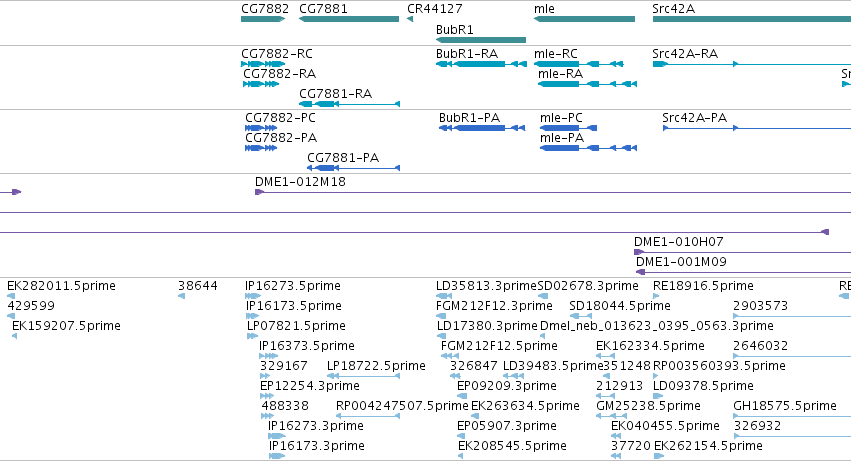Open the EK263634.5prime EST label
The width and height of the screenshot is (851, 461).
(x=525, y=406)
